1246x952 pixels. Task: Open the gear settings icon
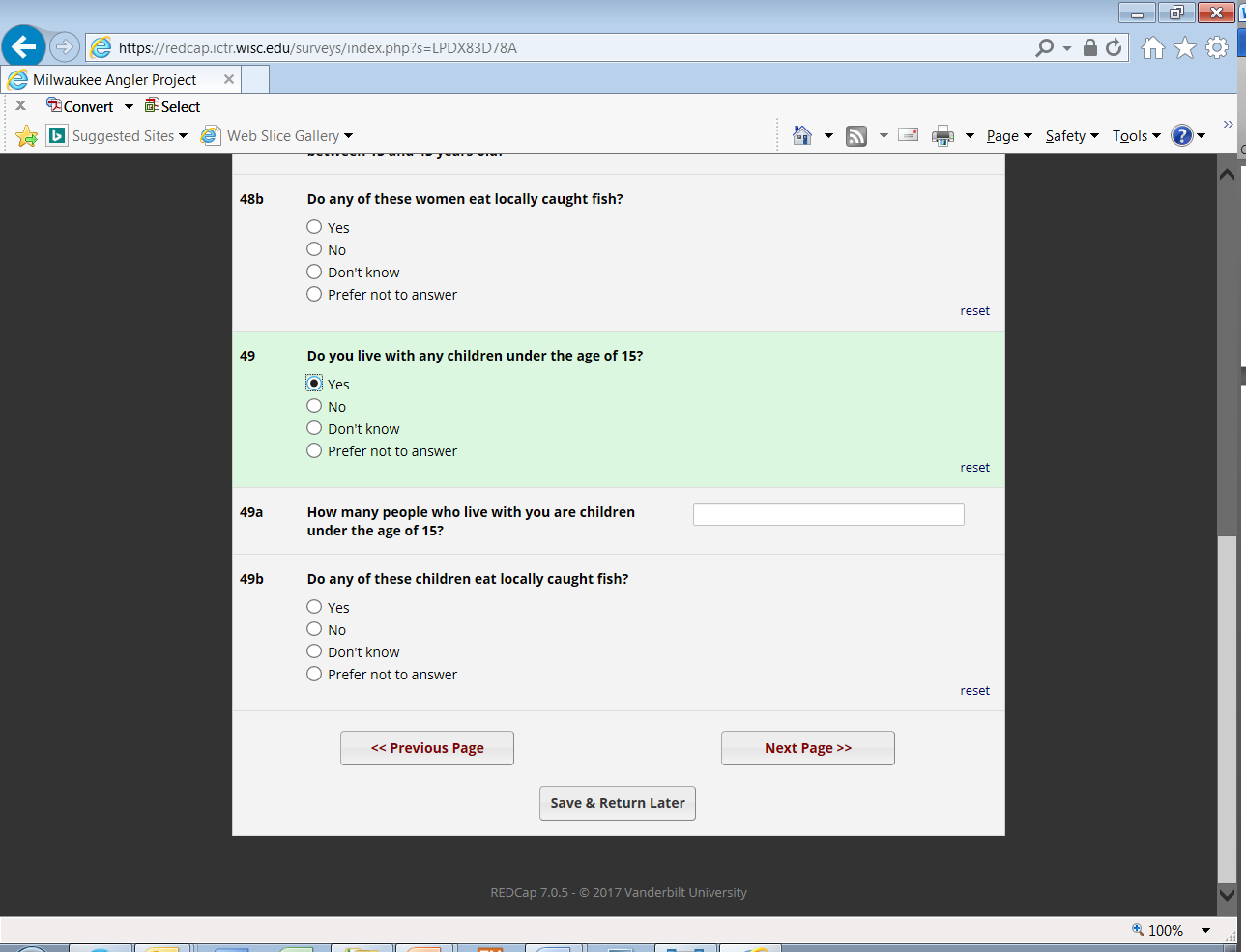(1217, 47)
